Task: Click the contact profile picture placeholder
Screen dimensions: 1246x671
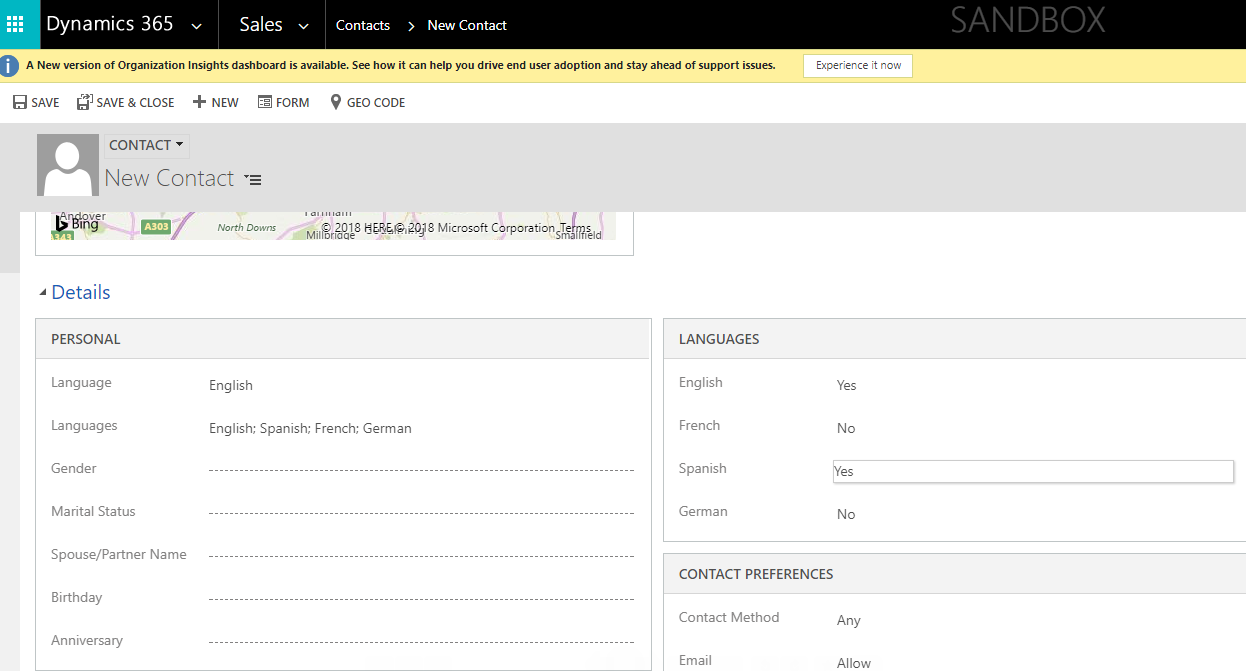Action: (x=68, y=165)
